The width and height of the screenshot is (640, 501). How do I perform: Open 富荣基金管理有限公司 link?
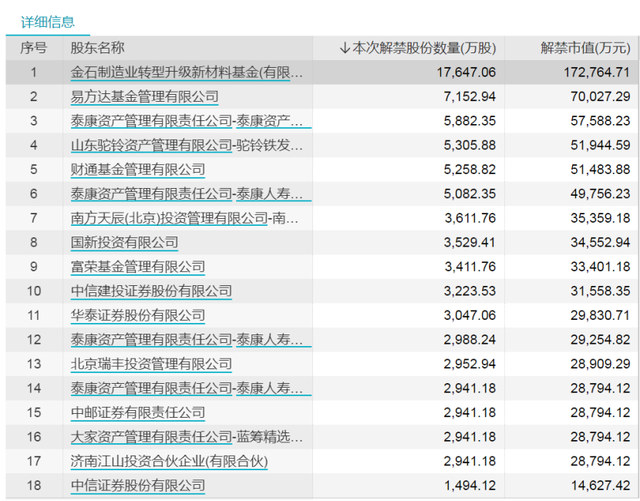[x=138, y=267]
